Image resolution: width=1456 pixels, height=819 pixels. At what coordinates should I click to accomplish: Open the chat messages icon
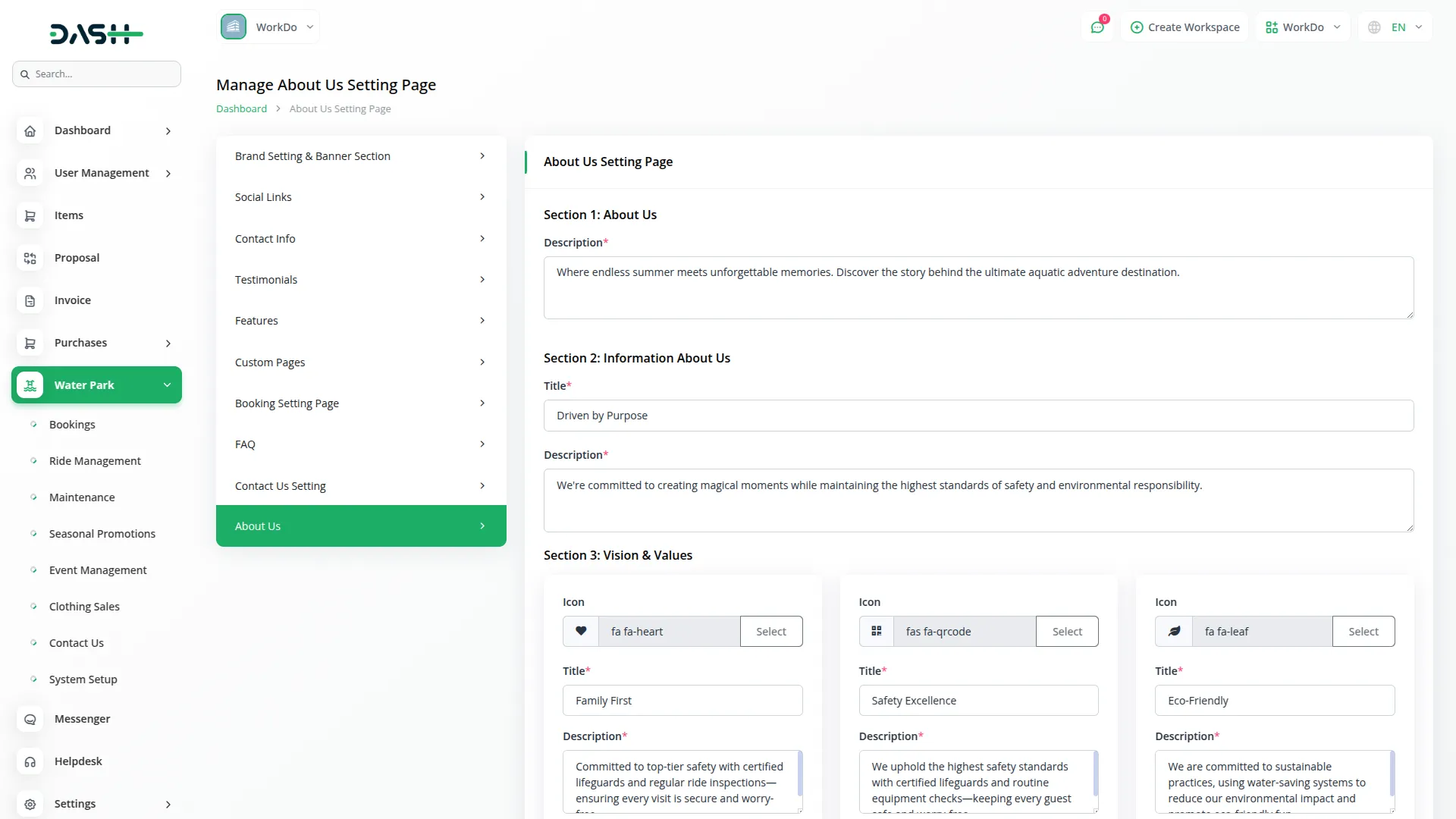1097,27
